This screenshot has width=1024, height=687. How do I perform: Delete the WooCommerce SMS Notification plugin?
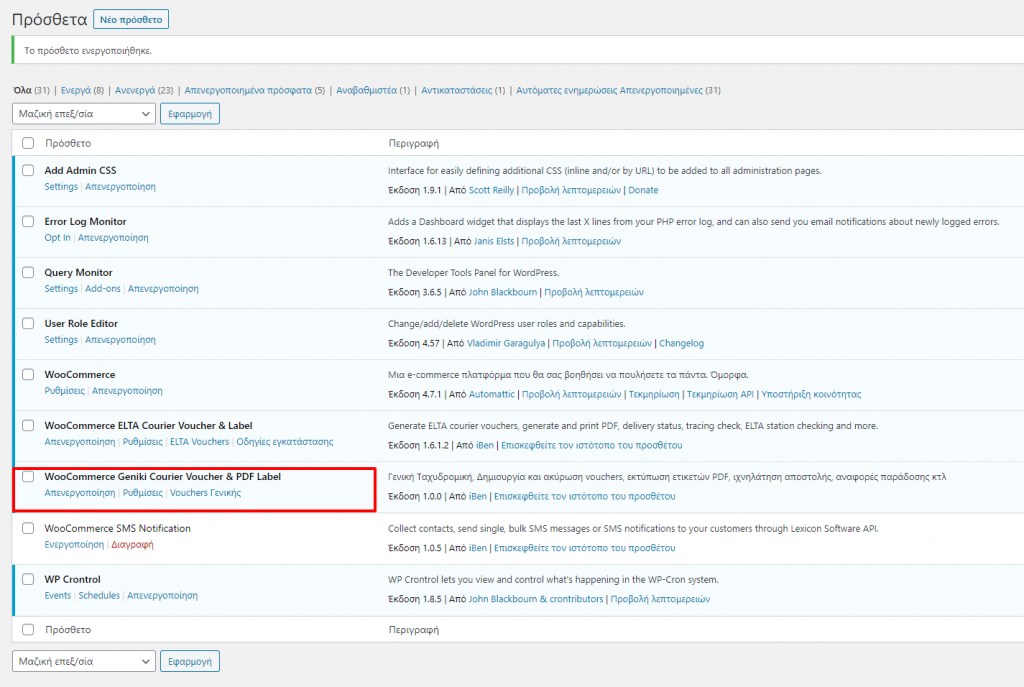(132, 544)
